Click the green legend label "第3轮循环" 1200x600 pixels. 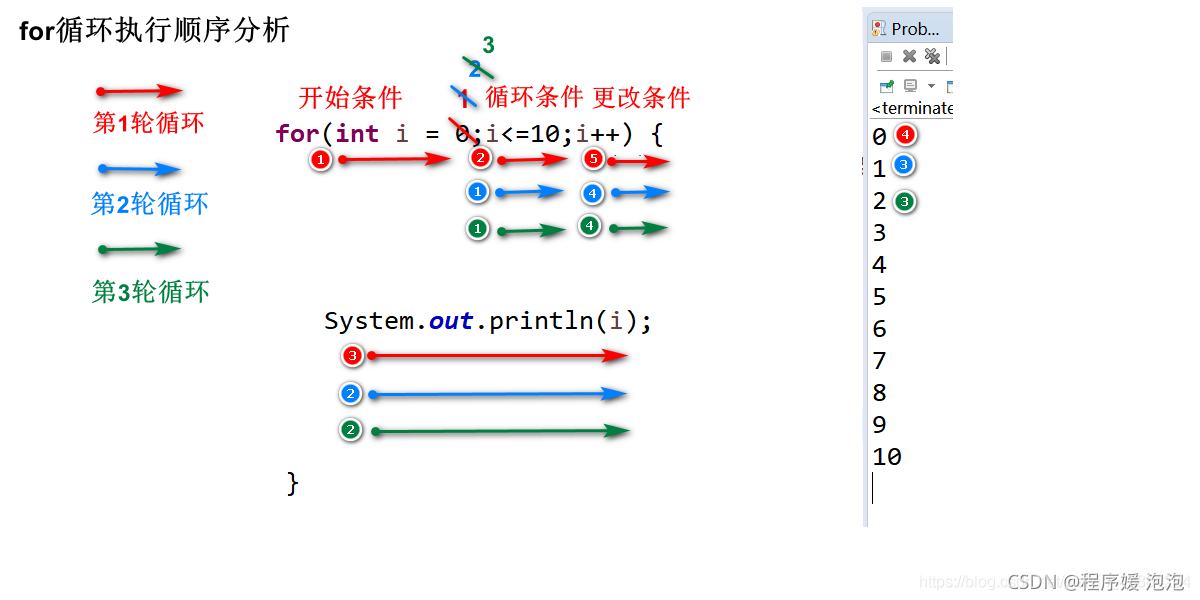tap(151, 292)
